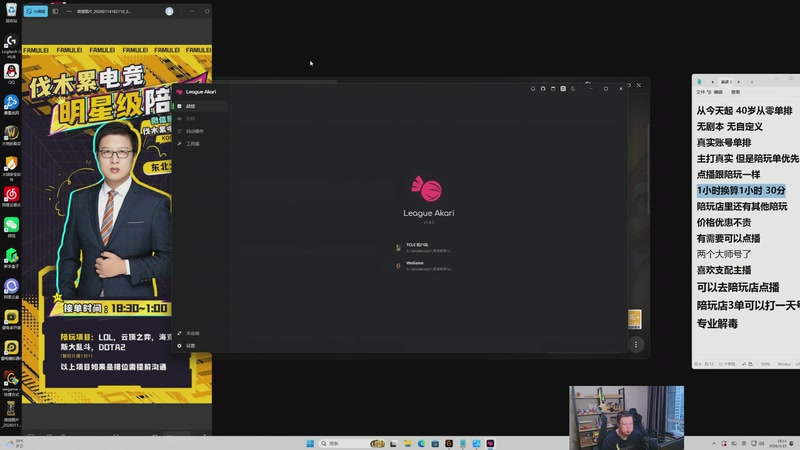The width and height of the screenshot is (800, 450).
Task: Add a new tab with Notepad's plus button
Action: pos(752,82)
